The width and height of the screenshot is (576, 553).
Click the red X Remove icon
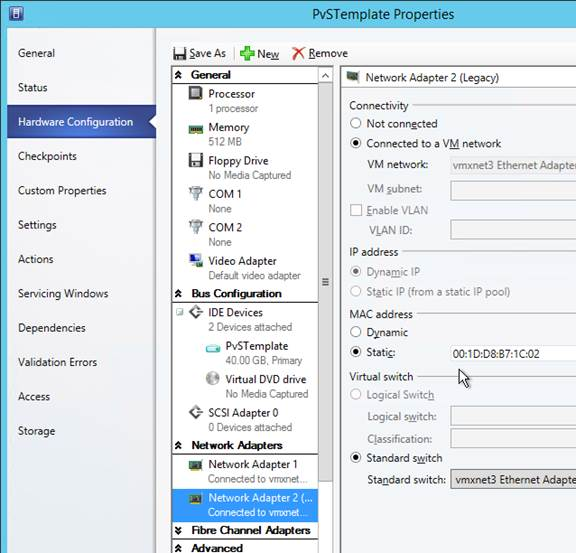click(x=298, y=54)
